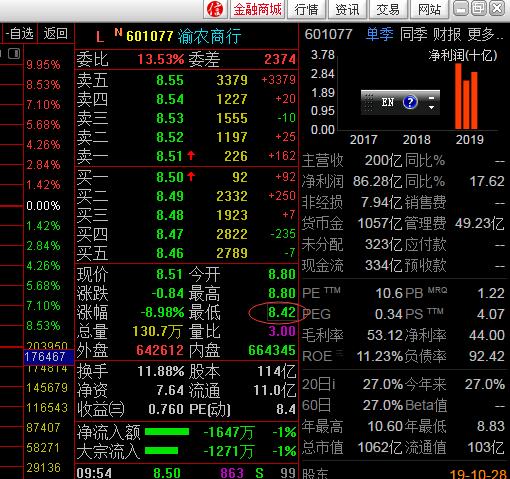Click the 0.00% axis label
510x479 pixels.
[x=43, y=205]
